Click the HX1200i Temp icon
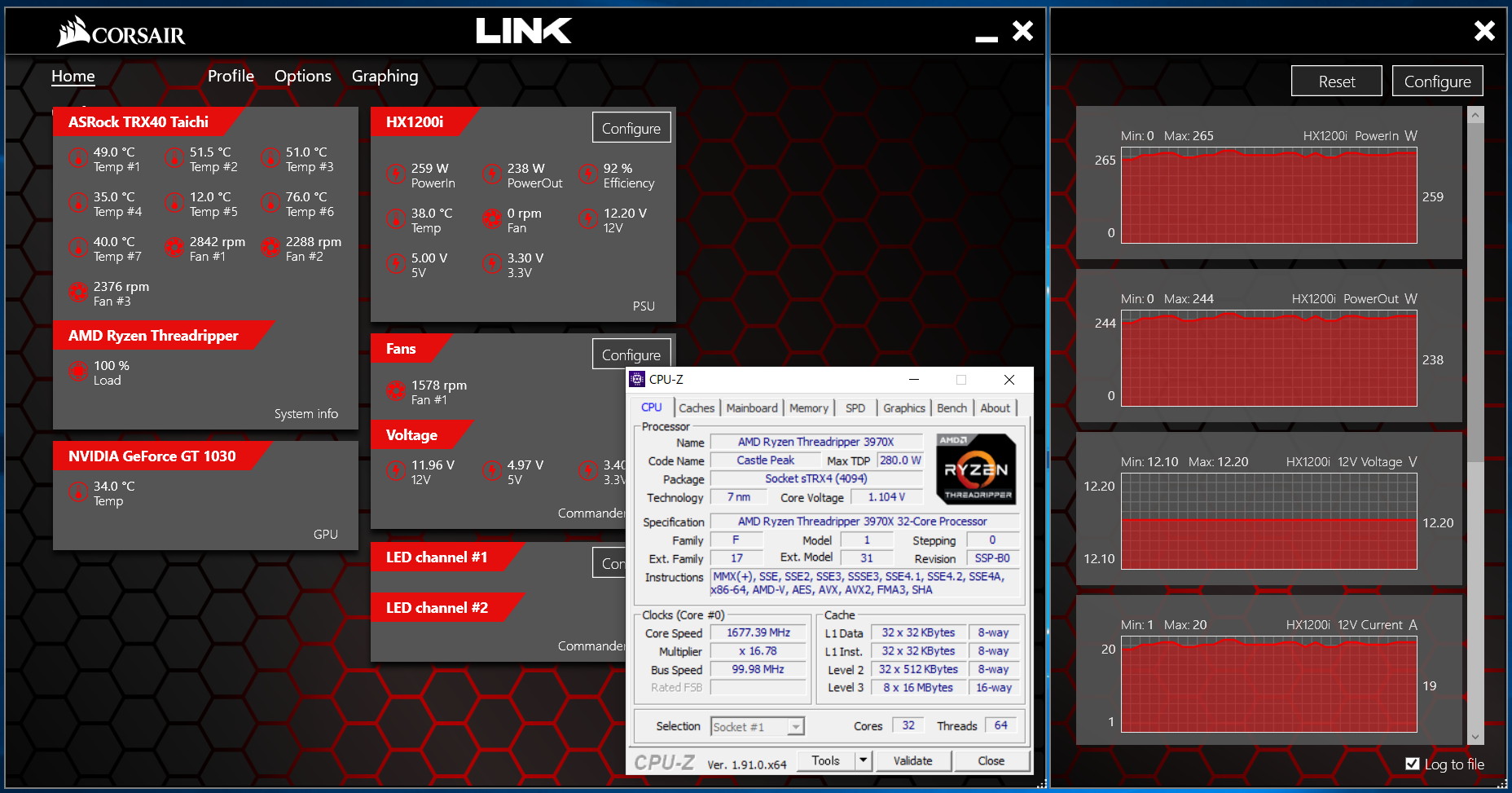The height and width of the screenshot is (793, 1512). pyautogui.click(x=396, y=219)
